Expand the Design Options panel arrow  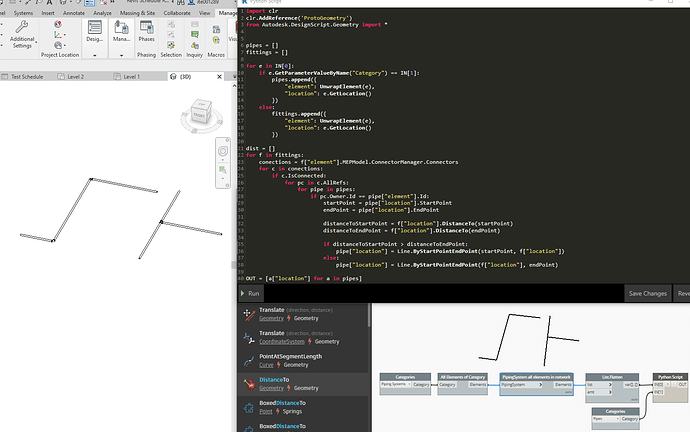point(95,55)
